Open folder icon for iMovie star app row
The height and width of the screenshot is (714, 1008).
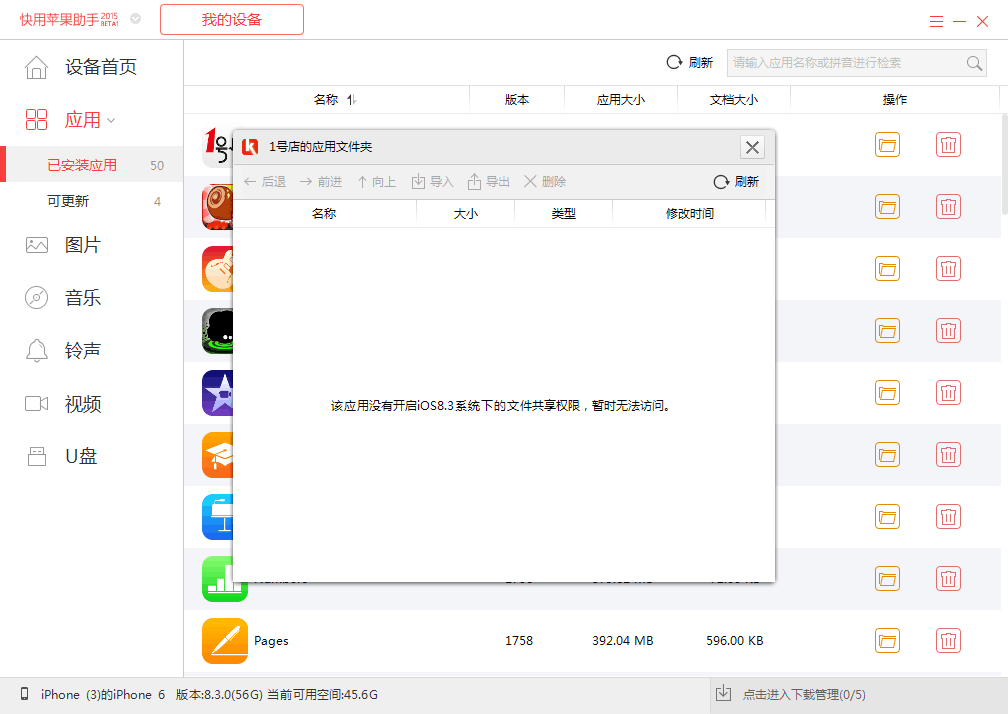[x=887, y=393]
